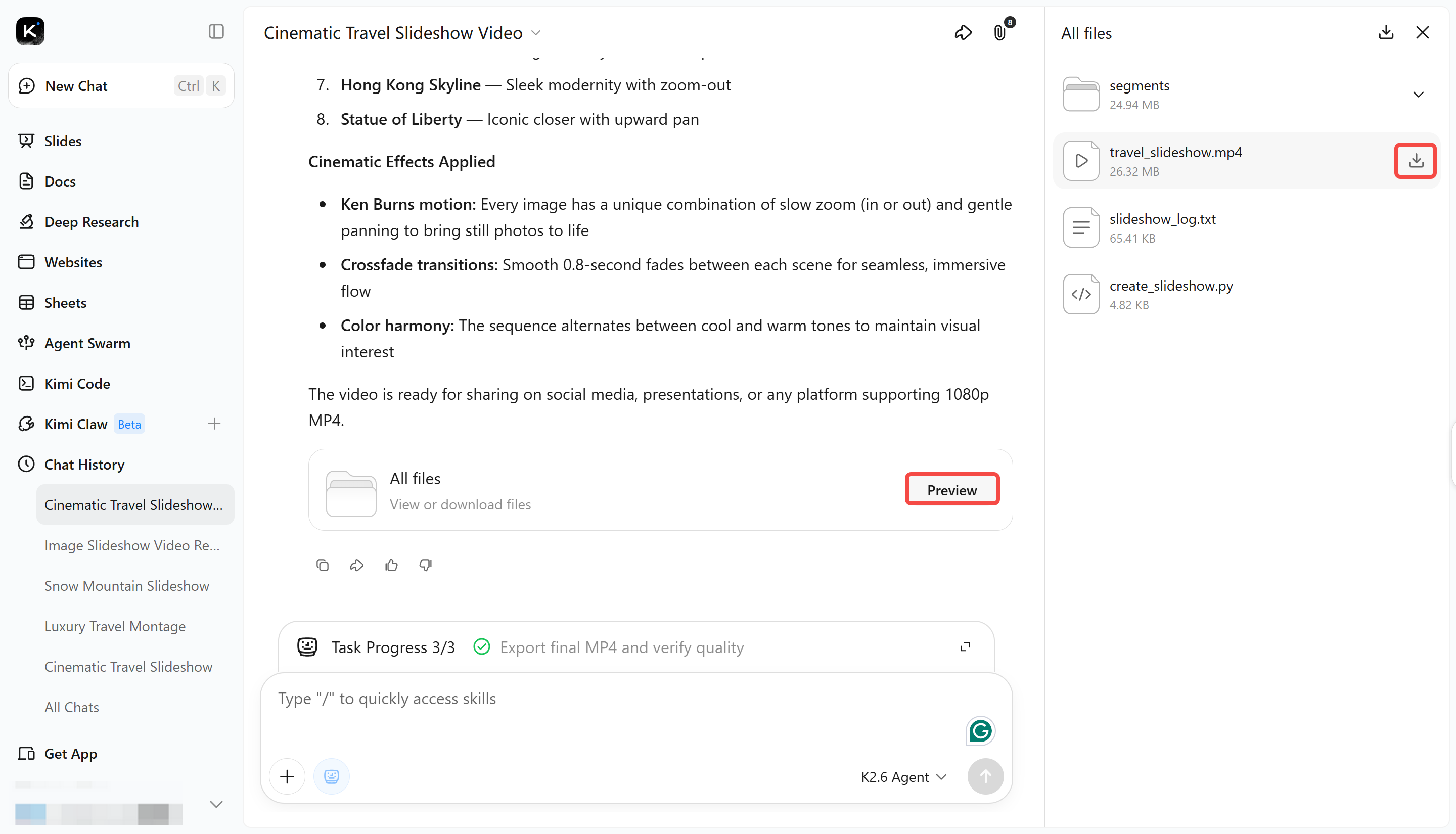Toggle the agent mode button

tap(332, 777)
